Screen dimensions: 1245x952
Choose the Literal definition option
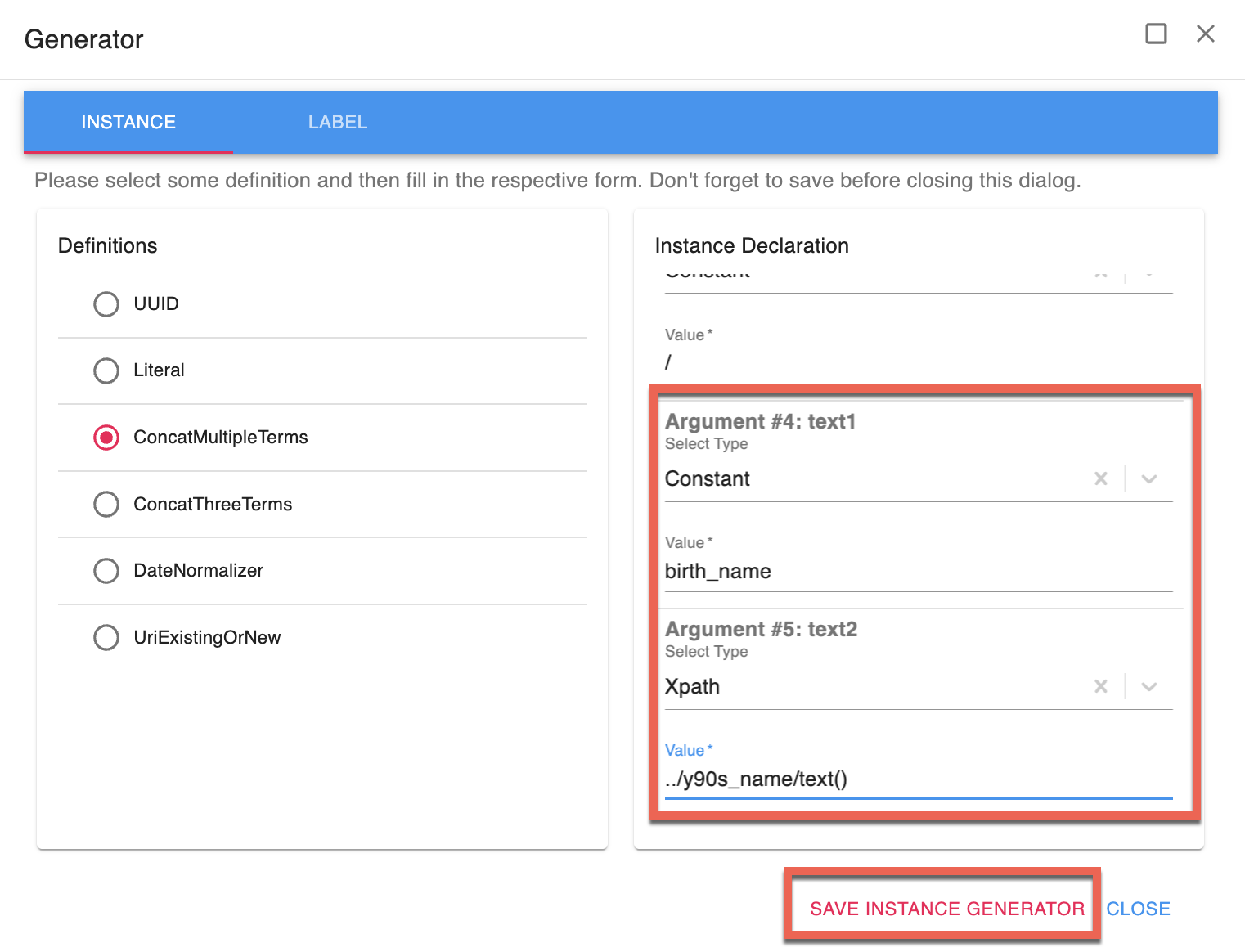click(x=106, y=370)
